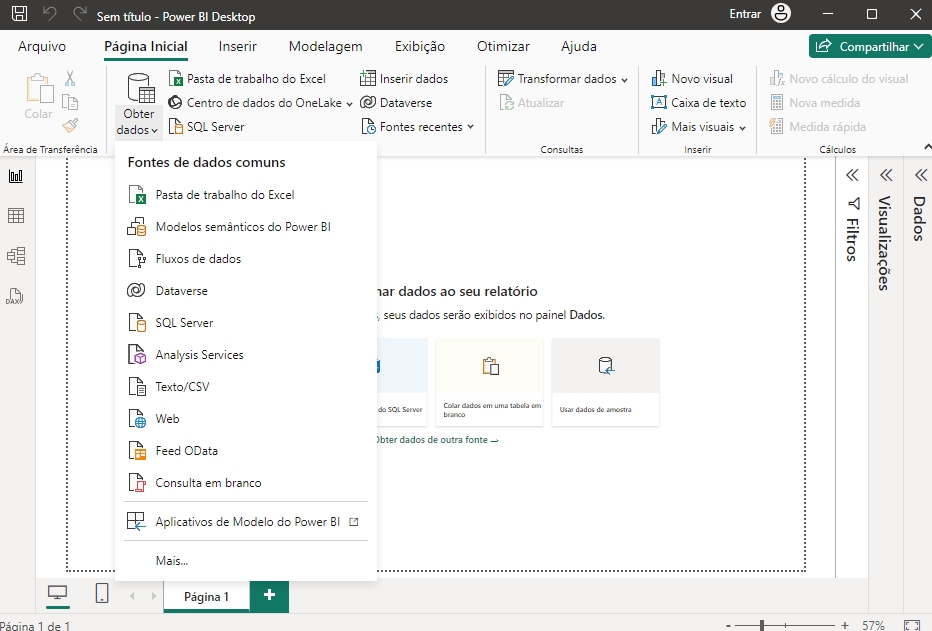Click Mais... at bottom of list
This screenshot has height=631, width=932.
point(172,560)
